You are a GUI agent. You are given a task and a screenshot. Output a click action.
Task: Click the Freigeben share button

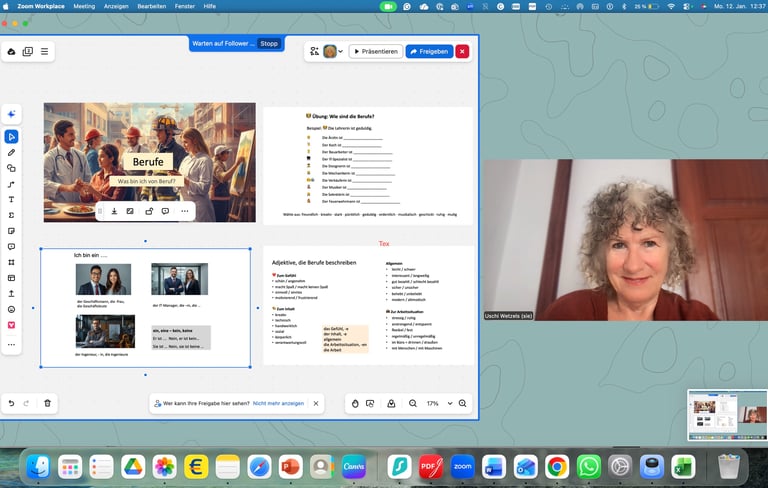click(429, 51)
